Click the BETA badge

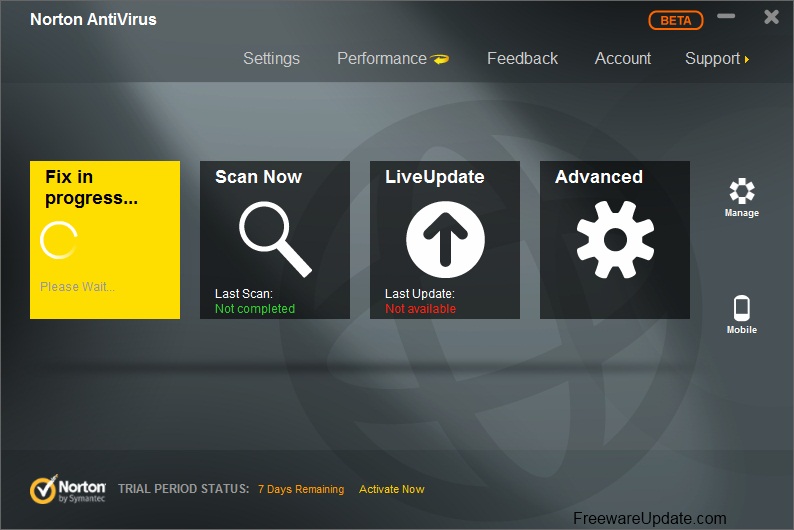pos(676,20)
